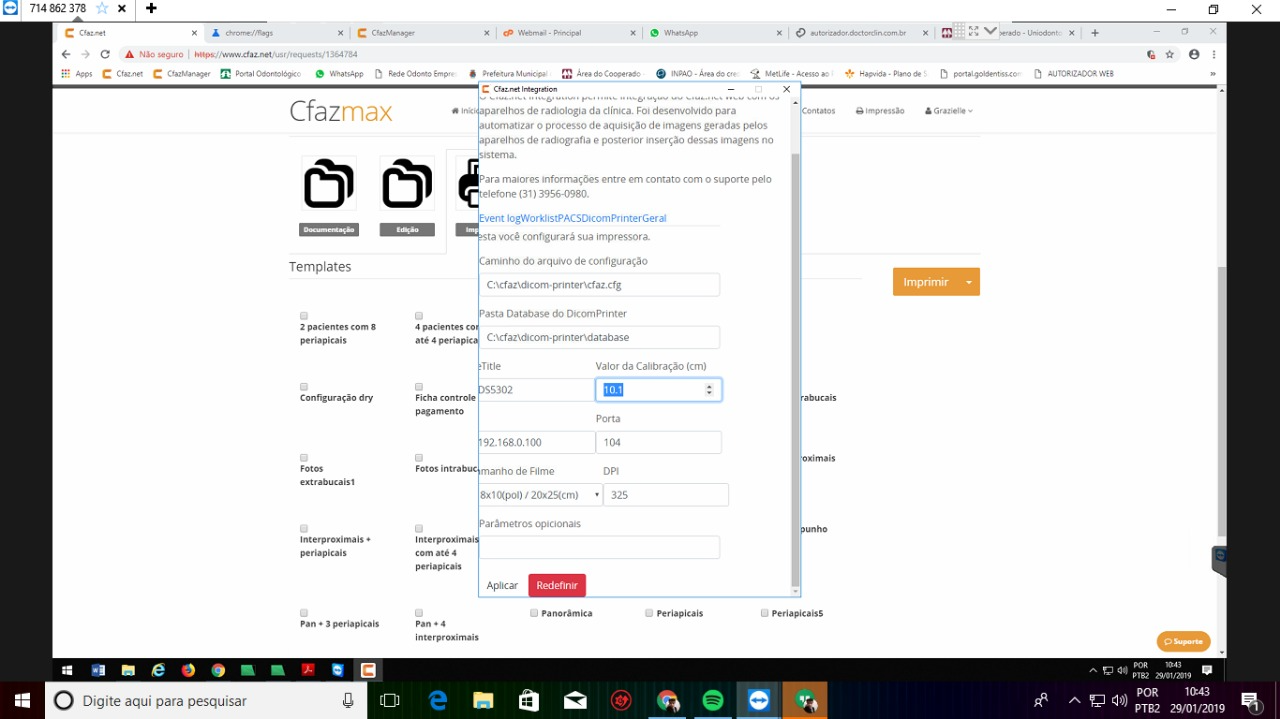Open the local notification center
Viewport: 1280px width, 719px height.
pyautogui.click(x=1250, y=701)
